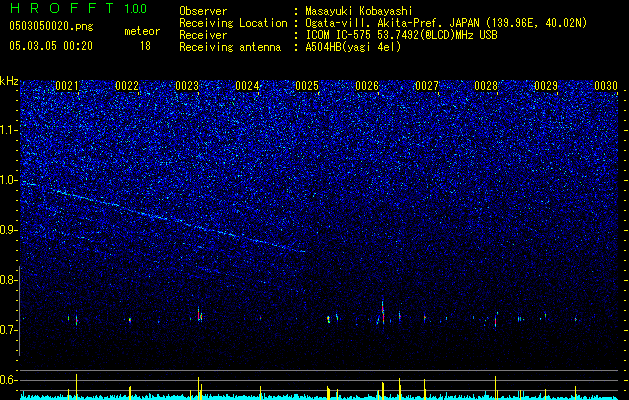Click the kHz axis unit label
The height and width of the screenshot is (400, 629).
[x=9, y=81]
